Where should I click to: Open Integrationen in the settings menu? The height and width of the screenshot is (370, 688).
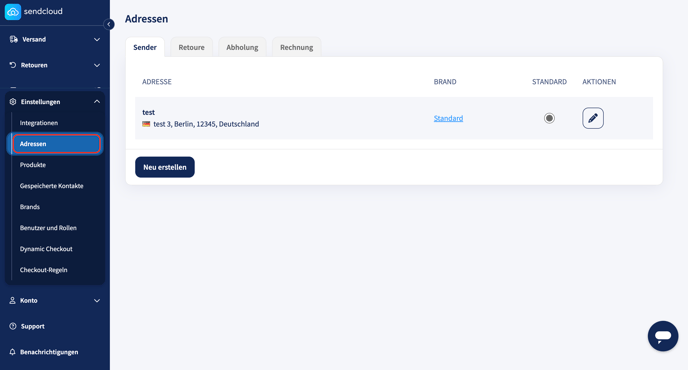click(x=39, y=123)
